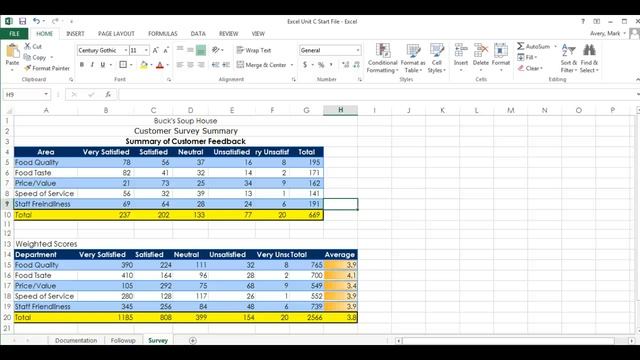Decrease font size with the smaller A icon

[166, 50]
